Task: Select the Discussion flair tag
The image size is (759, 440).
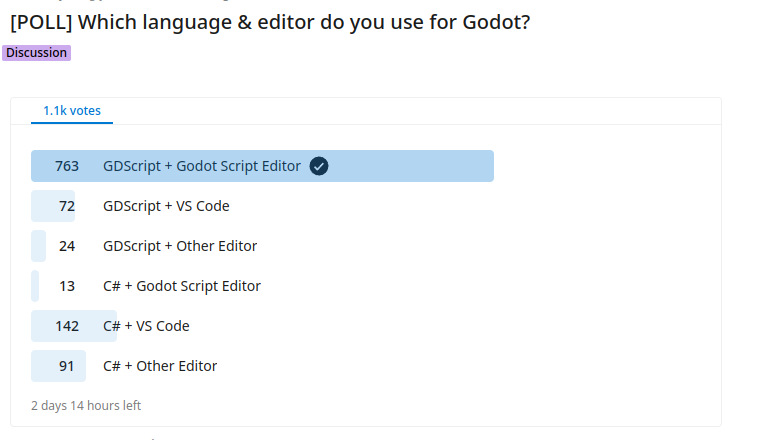Action: [36, 53]
